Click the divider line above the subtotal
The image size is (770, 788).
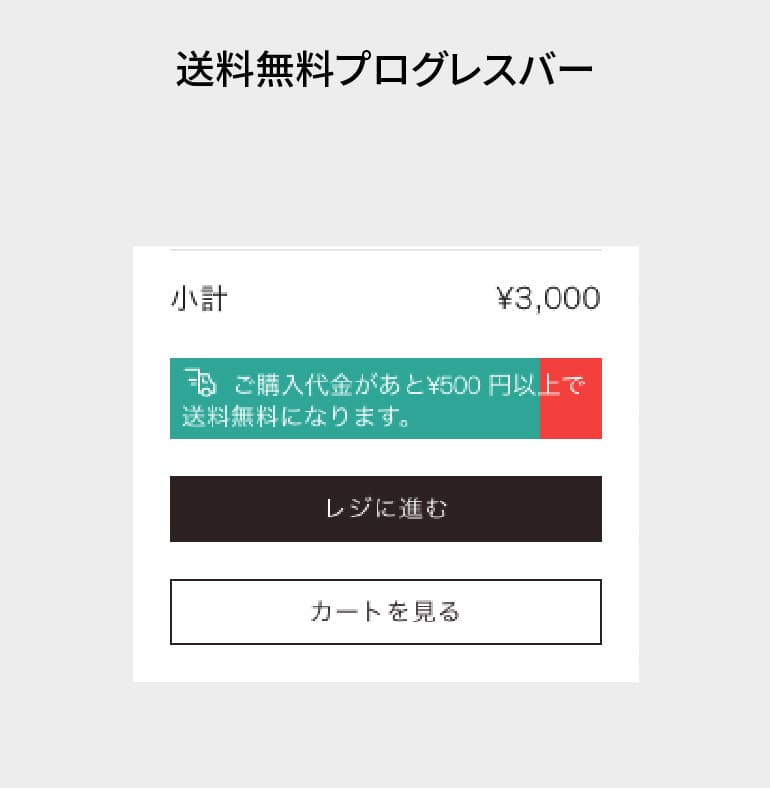[x=386, y=249]
